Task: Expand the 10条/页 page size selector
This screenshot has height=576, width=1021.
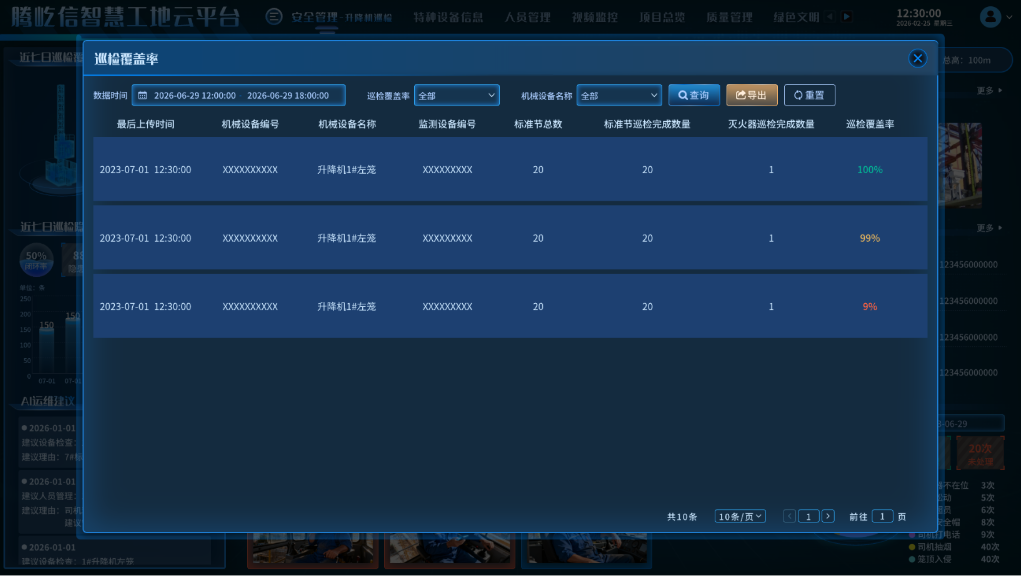Action: point(740,516)
